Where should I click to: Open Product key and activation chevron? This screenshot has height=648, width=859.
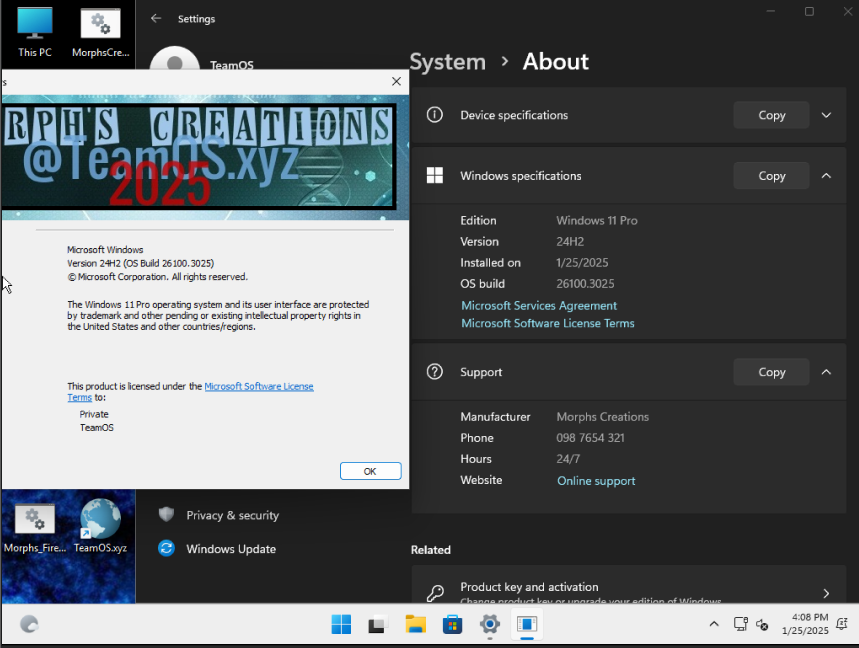(826, 593)
